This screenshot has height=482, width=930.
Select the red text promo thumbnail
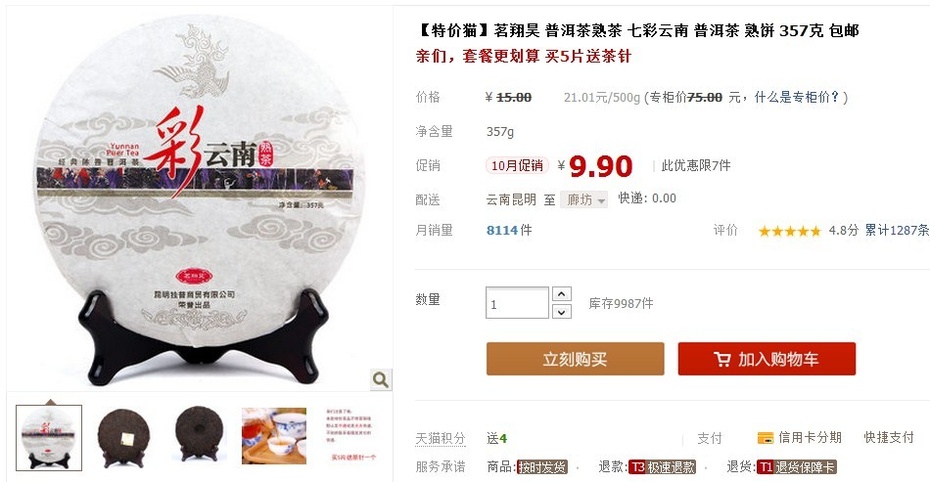coord(352,436)
